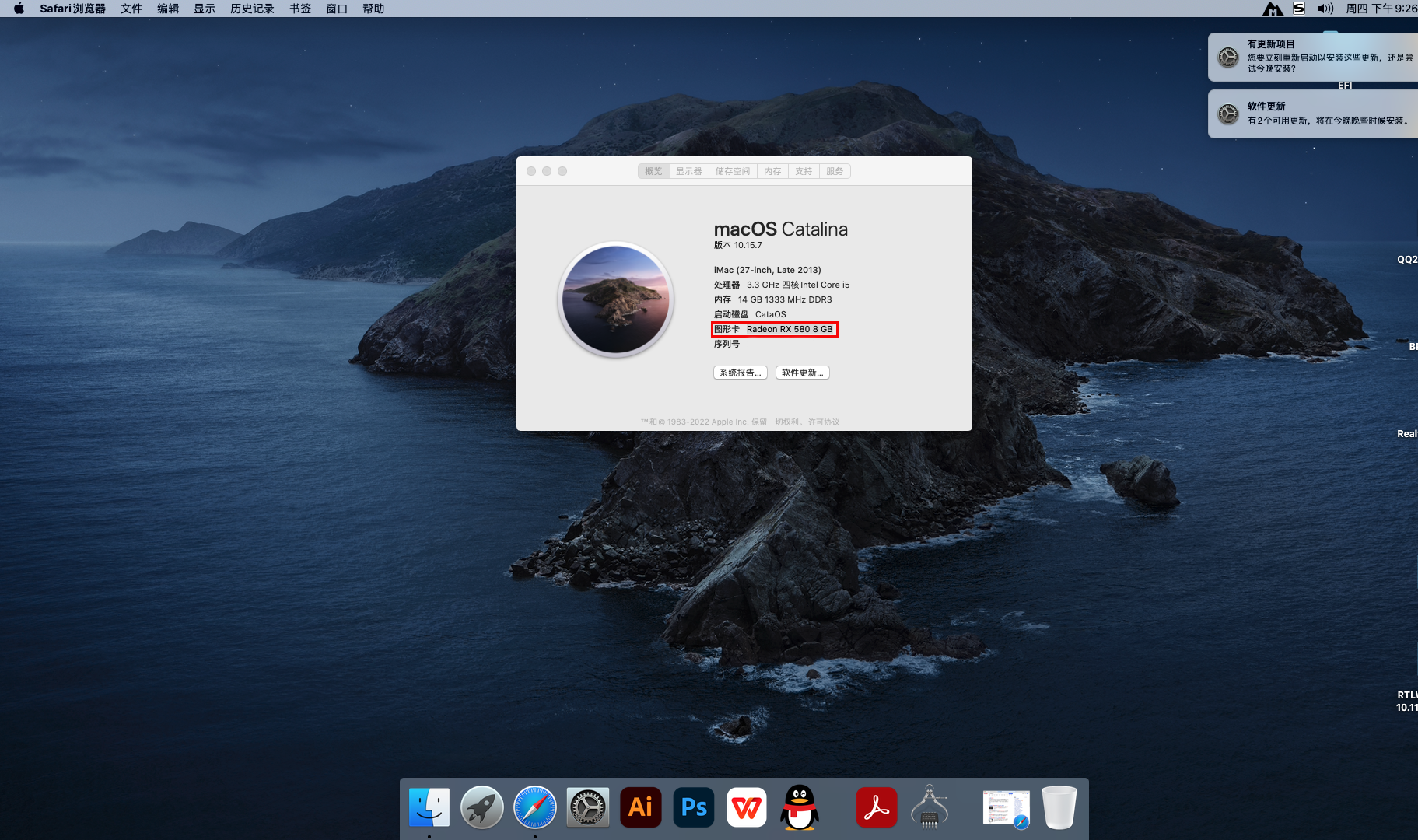Open the Sogou input method menu icon
Screen dimensions: 1418x840
tap(1299, 9)
